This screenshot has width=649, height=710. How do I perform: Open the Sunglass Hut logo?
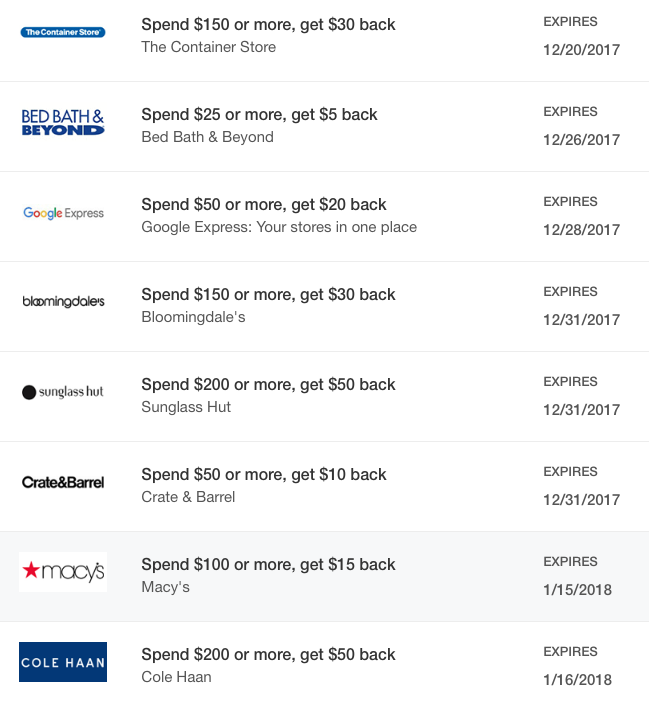point(63,392)
